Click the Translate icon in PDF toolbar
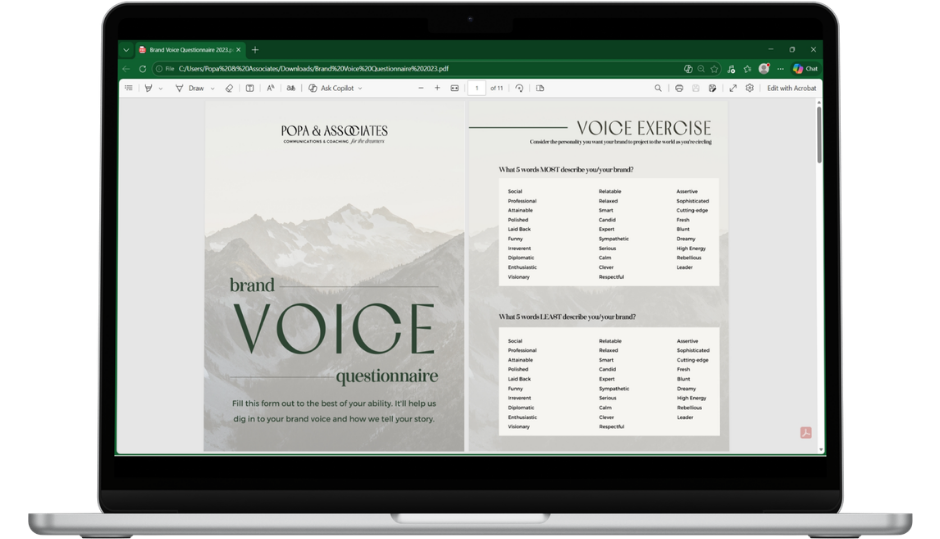The width and height of the screenshot is (940, 539). click(x=291, y=88)
